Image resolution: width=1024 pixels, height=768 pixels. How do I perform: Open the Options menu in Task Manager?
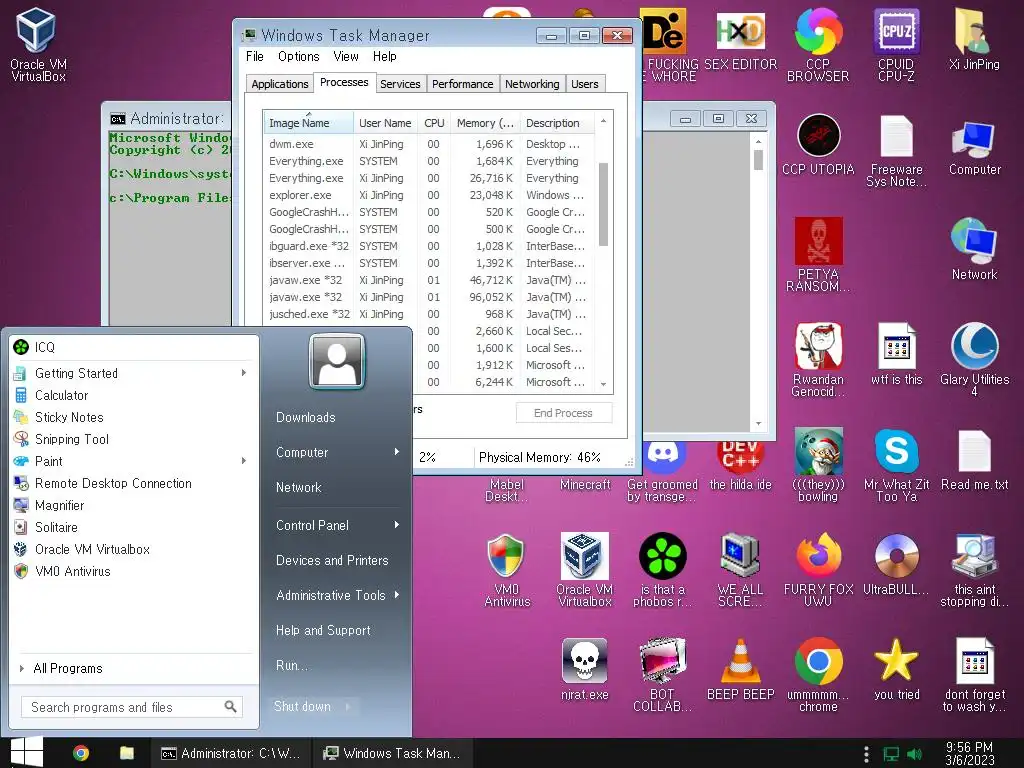click(298, 56)
